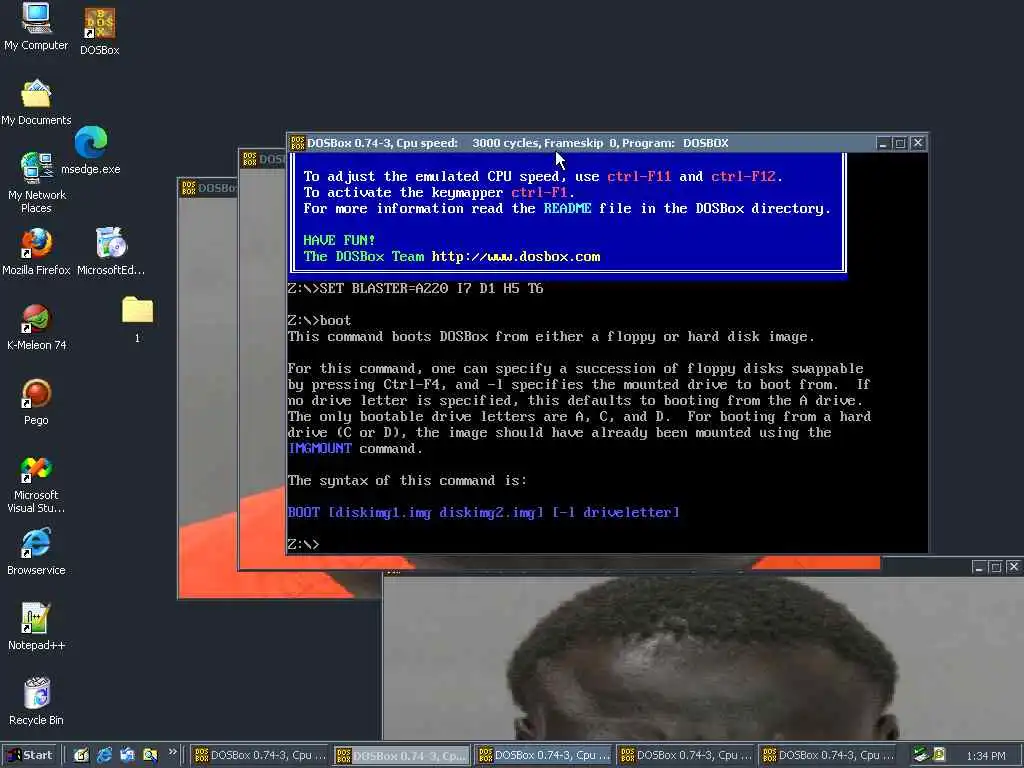Switch to the first DOSBox taskbar button

click(x=260, y=755)
